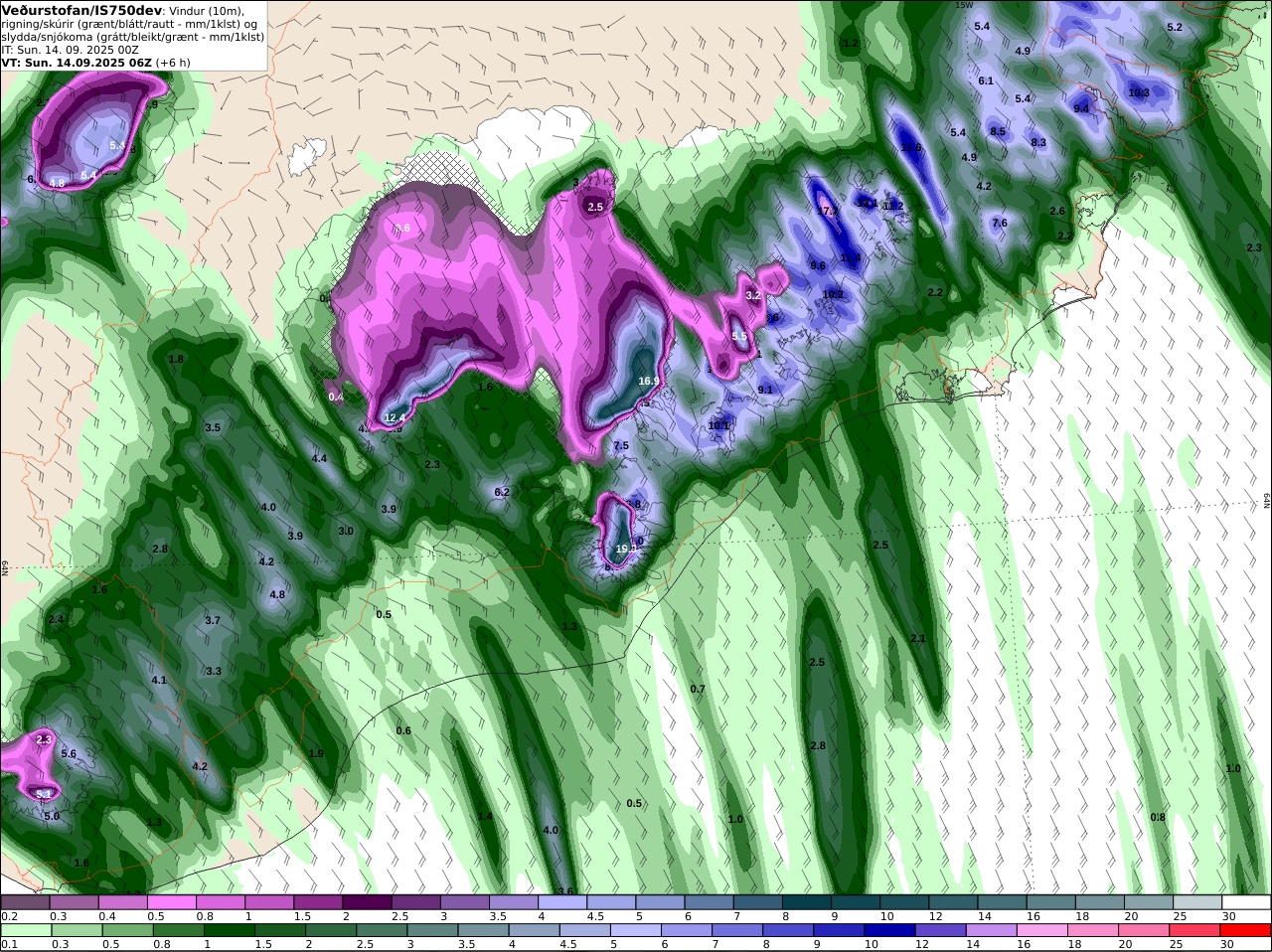Click the 5.2 value on the map
This screenshot has width=1272, height=952.
(1175, 28)
